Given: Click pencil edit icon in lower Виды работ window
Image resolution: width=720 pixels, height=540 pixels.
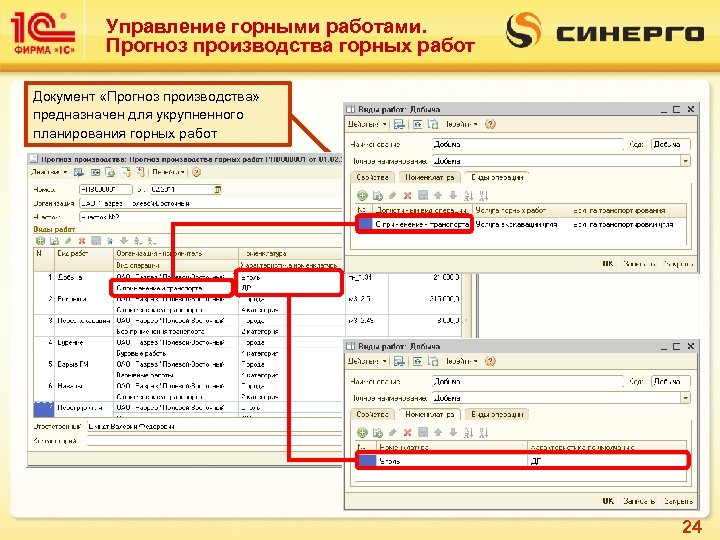Looking at the screenshot, I should point(392,433).
